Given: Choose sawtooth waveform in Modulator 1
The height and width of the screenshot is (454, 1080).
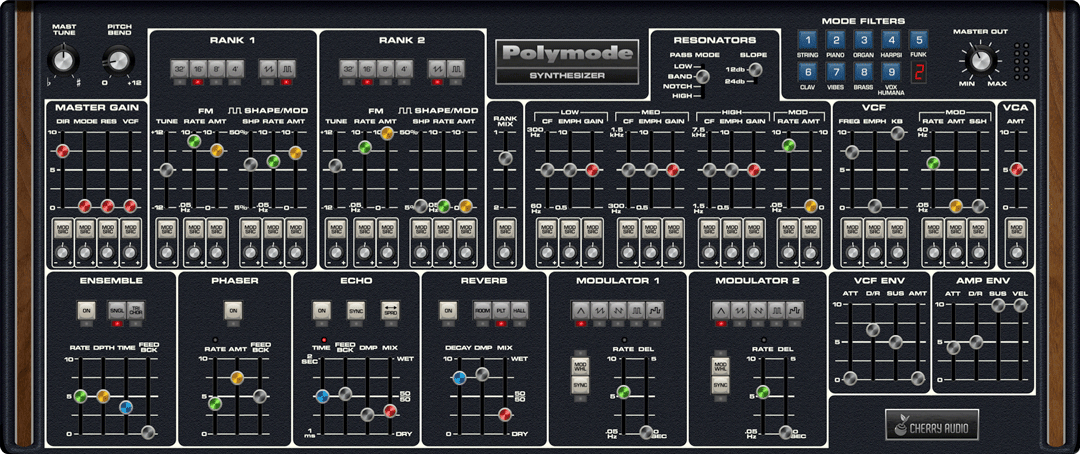Looking at the screenshot, I should [x=601, y=310].
